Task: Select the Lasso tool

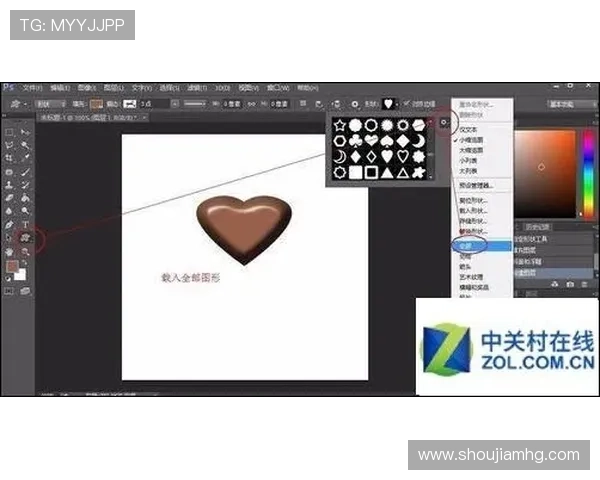Action: point(9,145)
